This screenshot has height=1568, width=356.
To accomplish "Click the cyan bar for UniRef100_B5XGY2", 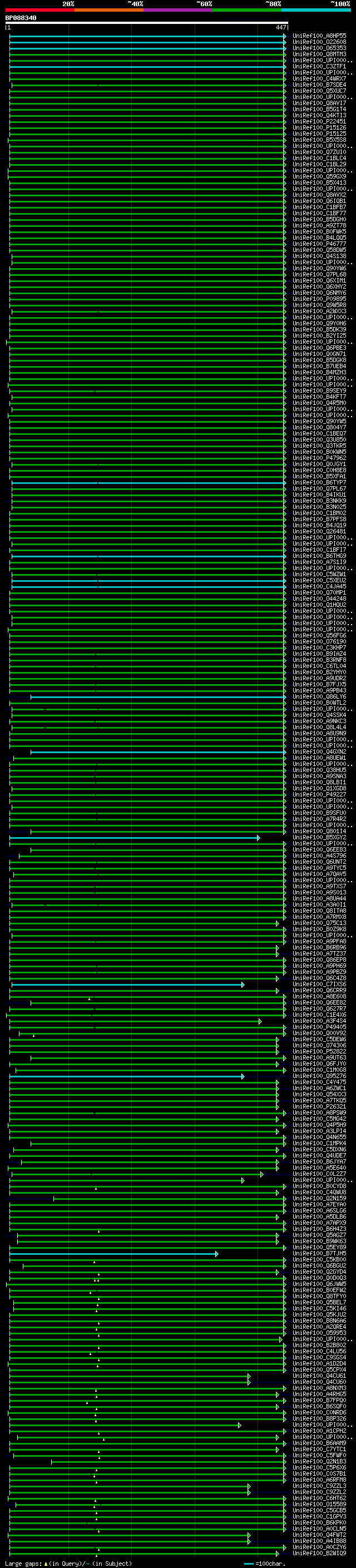I will pos(135,838).
